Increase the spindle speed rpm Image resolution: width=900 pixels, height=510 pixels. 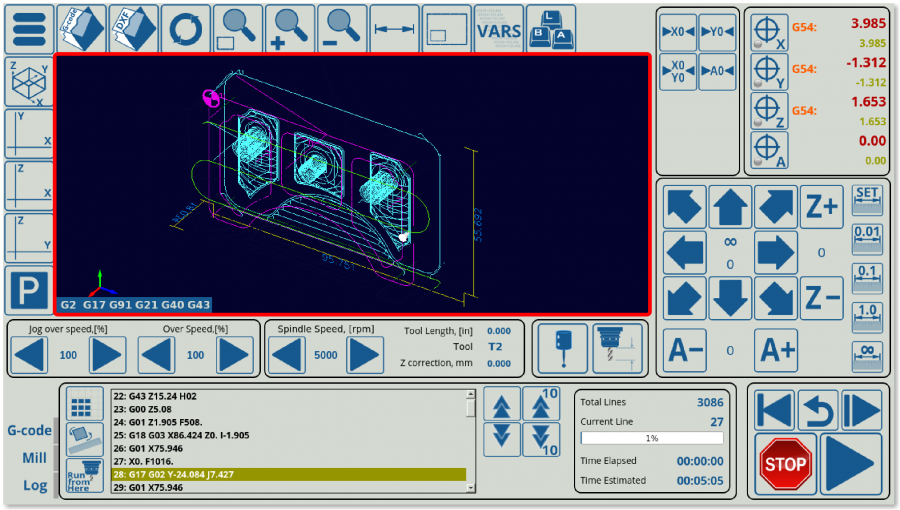[364, 355]
